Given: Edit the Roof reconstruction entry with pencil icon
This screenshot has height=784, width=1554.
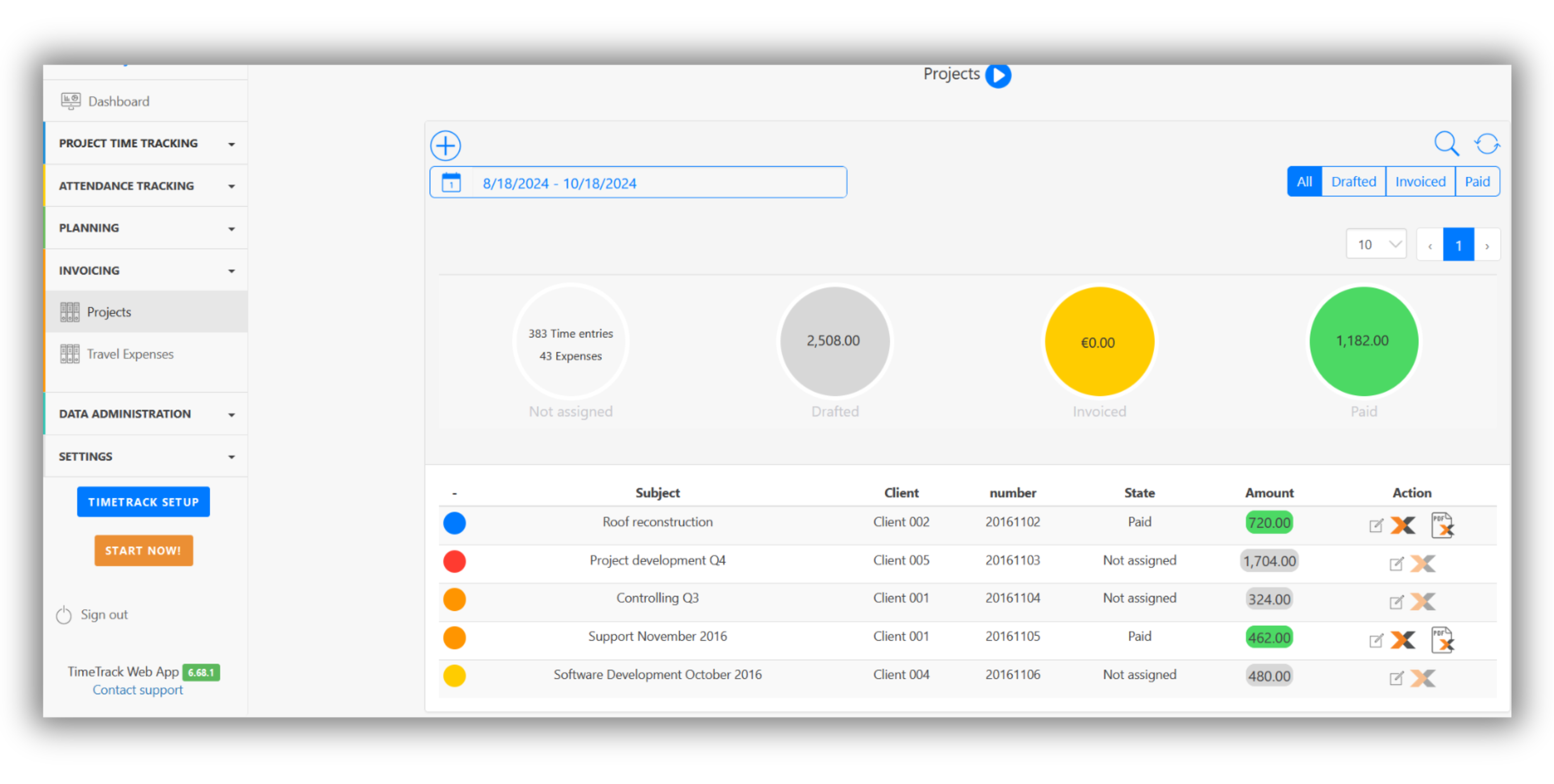Looking at the screenshot, I should tap(1376, 525).
